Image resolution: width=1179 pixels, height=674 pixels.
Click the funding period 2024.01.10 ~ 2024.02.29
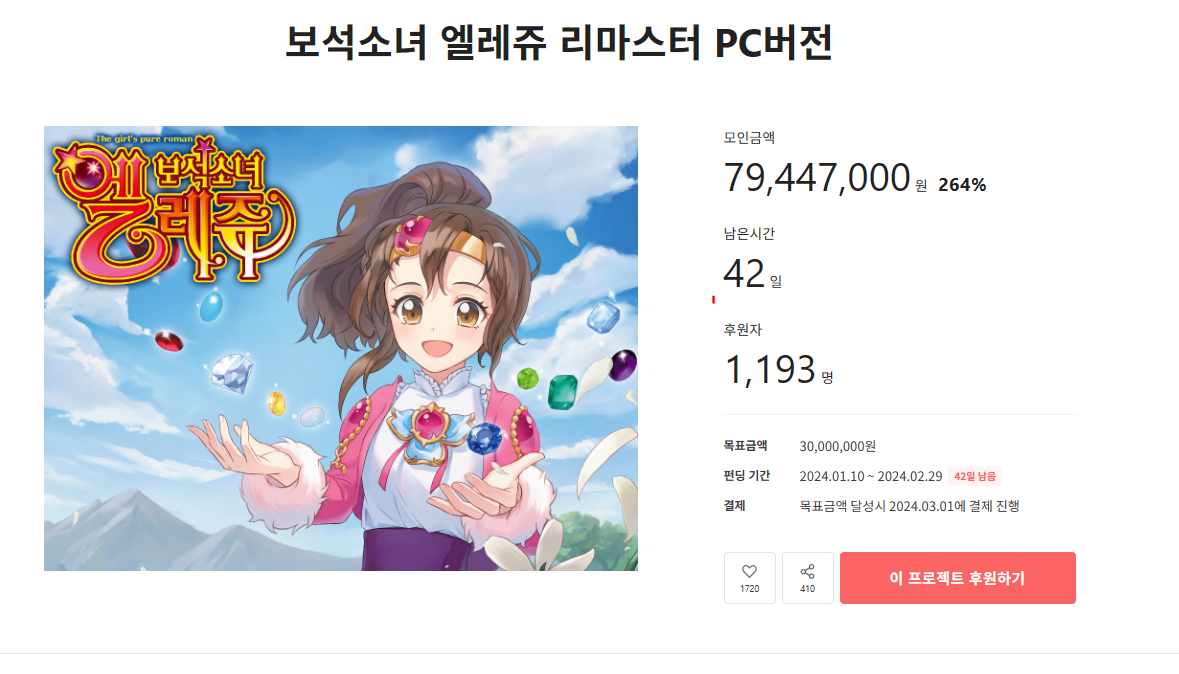coord(870,476)
